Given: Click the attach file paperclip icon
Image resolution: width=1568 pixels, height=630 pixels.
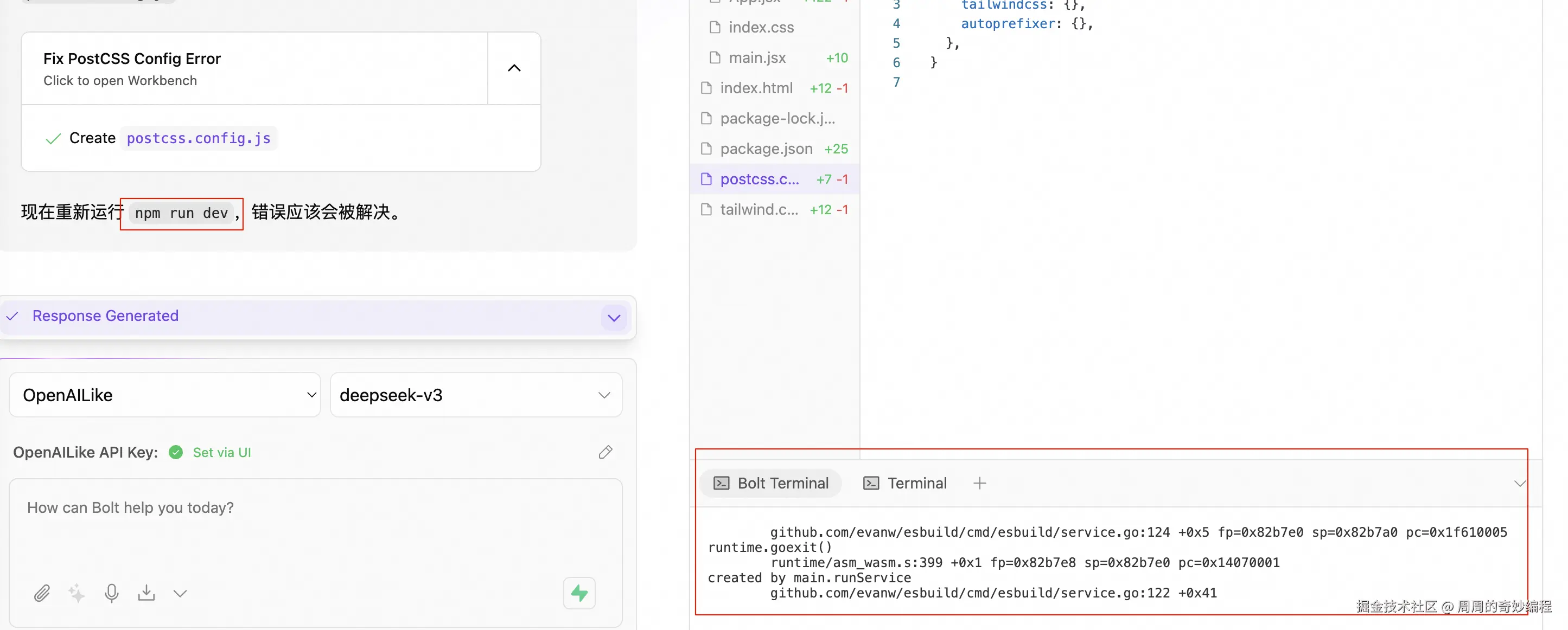Looking at the screenshot, I should [41, 593].
